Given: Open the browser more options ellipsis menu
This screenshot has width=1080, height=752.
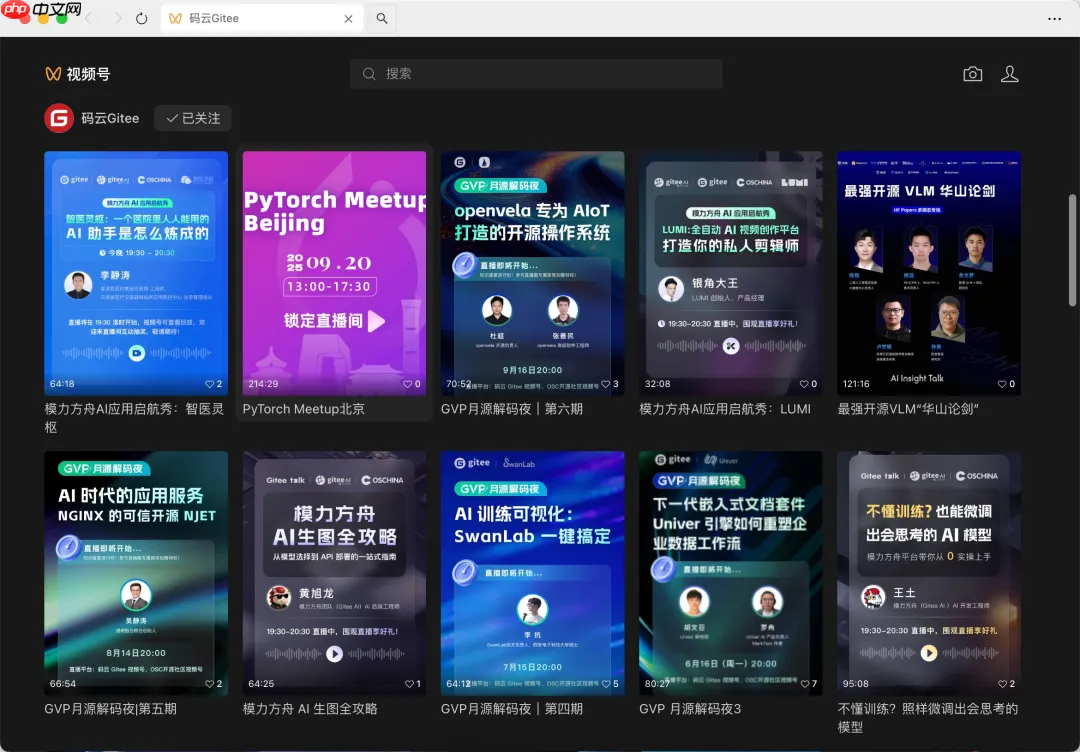Looking at the screenshot, I should 1054,18.
